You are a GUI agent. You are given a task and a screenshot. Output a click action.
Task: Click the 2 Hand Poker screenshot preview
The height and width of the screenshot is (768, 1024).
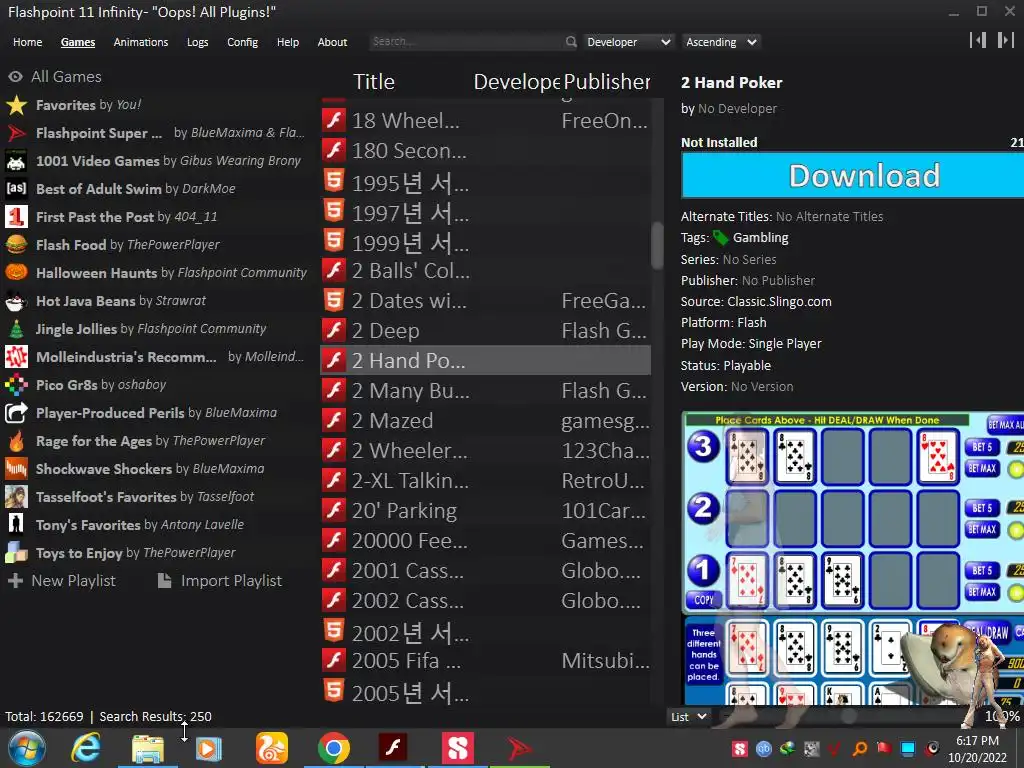852,558
